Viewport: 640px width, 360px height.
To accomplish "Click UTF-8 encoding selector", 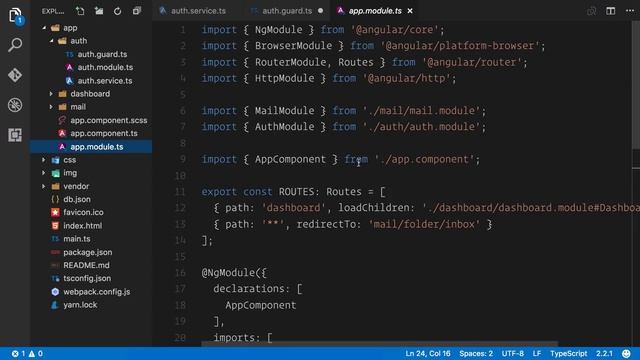I will 513,353.
